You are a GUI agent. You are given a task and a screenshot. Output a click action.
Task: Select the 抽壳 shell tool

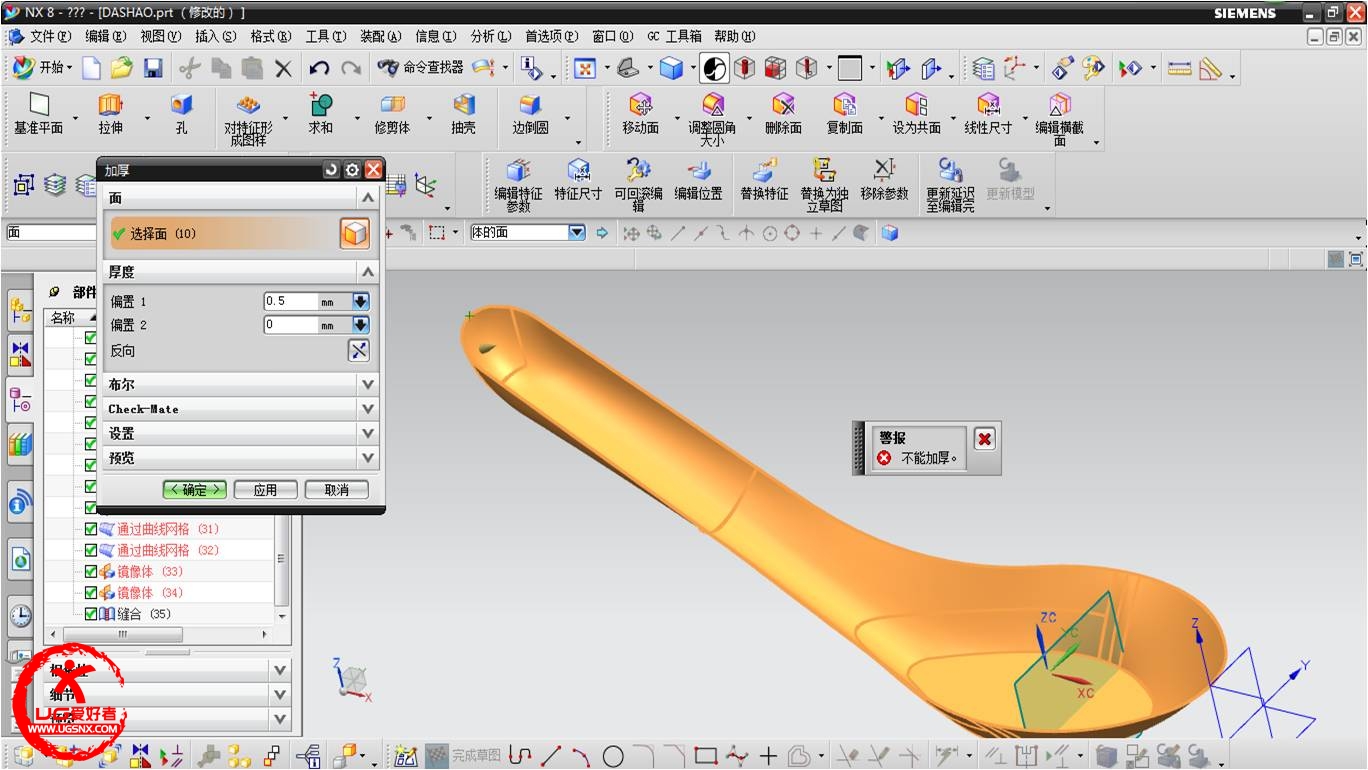tap(463, 114)
